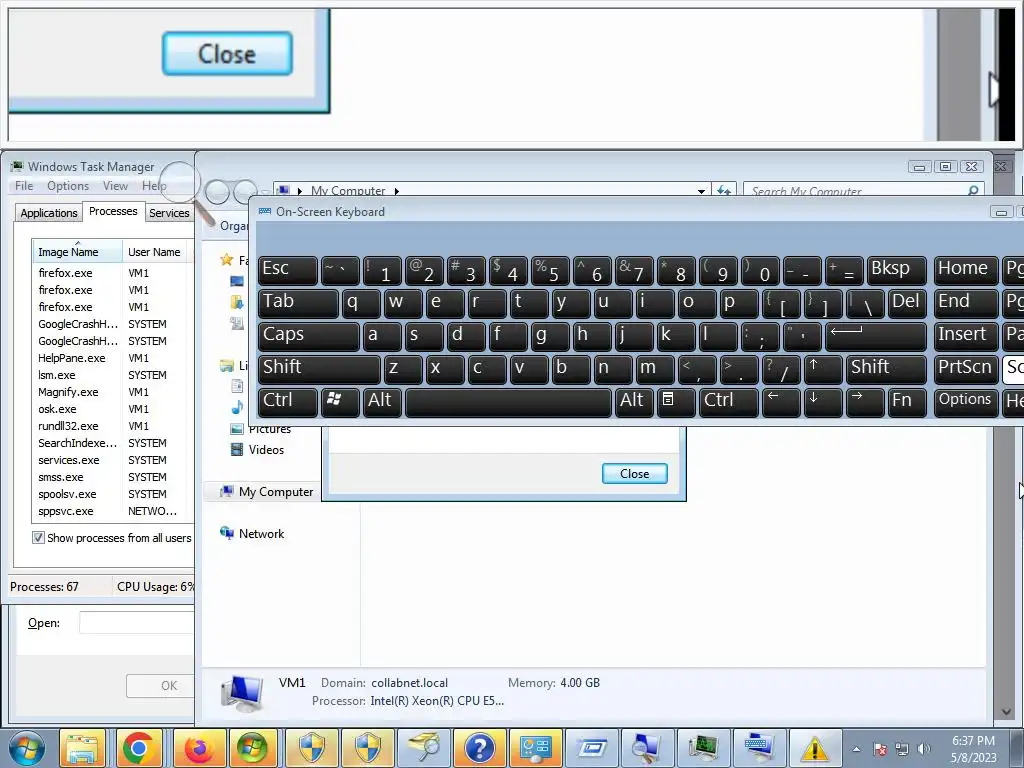Toggle Show processes from all users checkbox
Screen dimensions: 1024x768
pos(39,537)
